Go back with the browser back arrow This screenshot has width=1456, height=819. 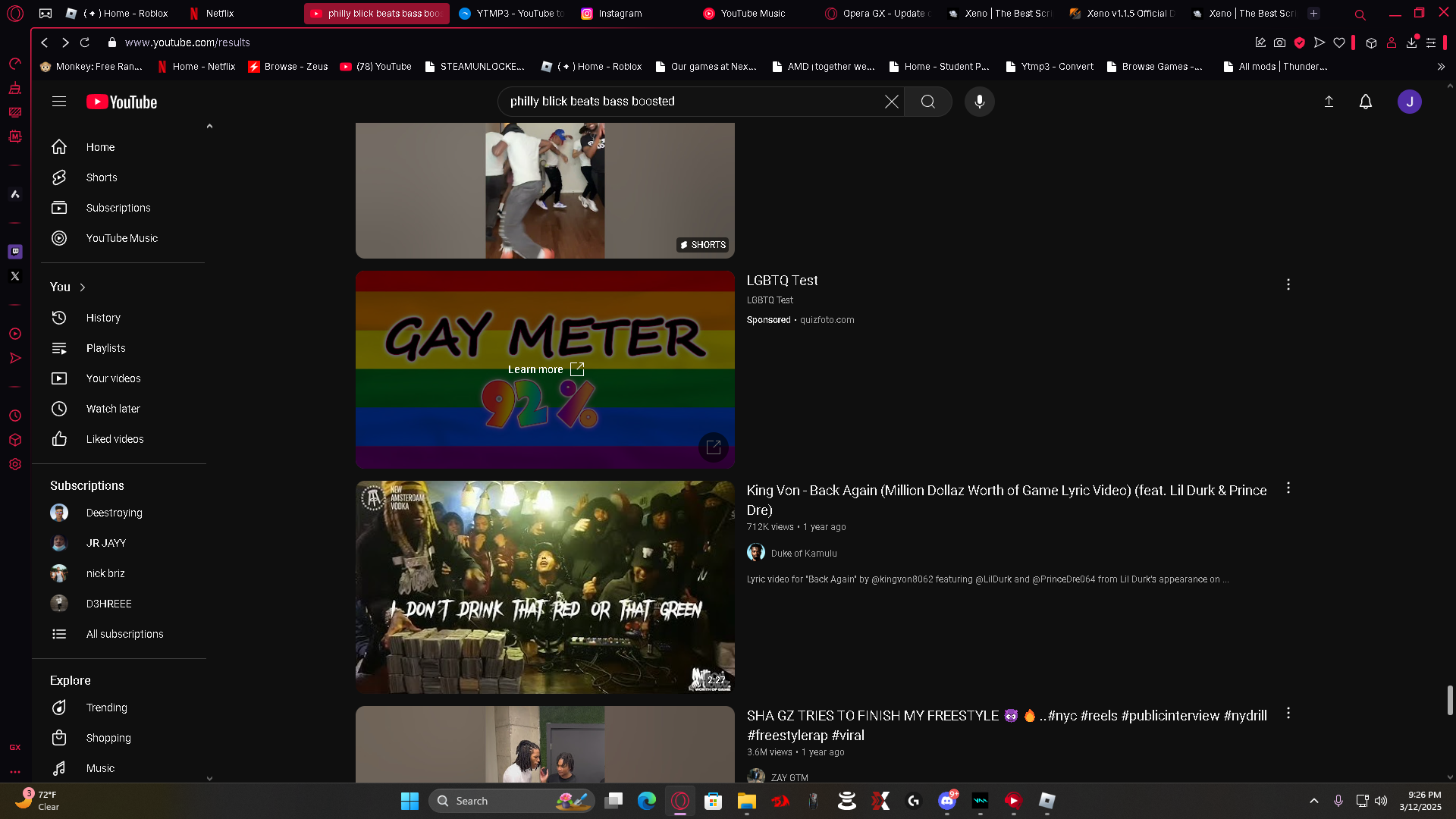pos(45,42)
